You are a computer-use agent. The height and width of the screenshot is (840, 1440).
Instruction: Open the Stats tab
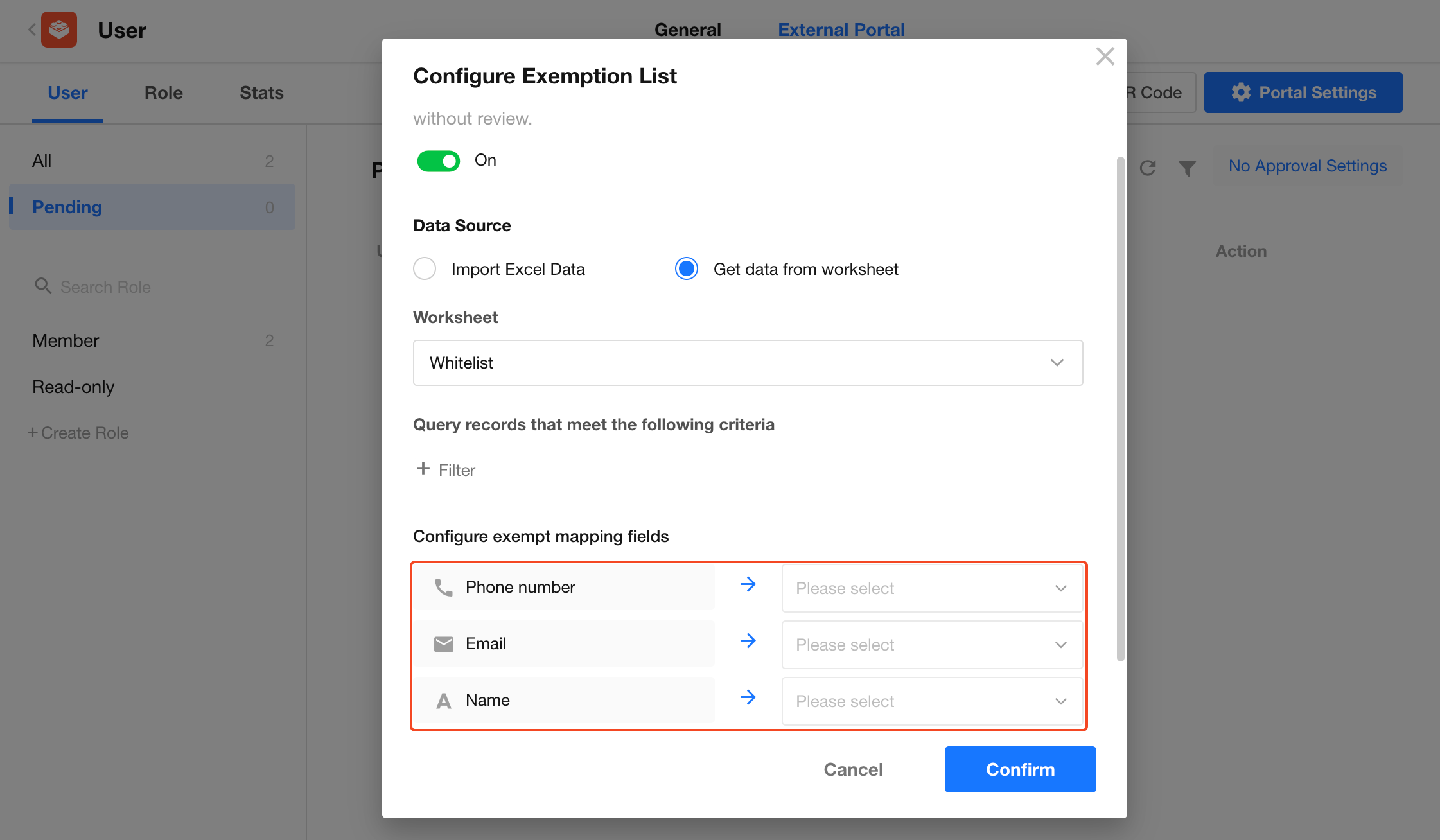(261, 92)
